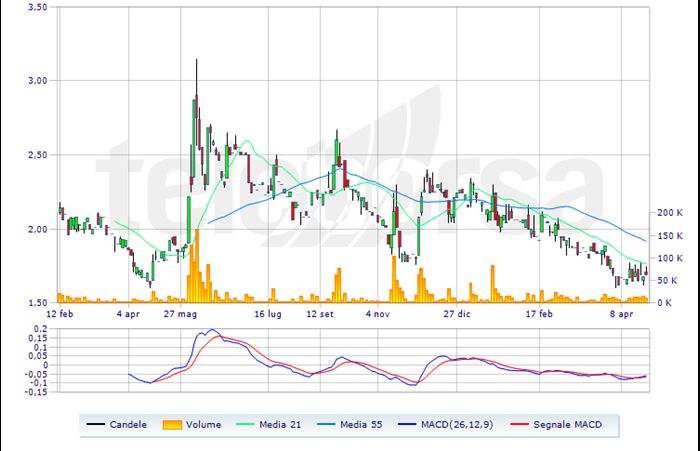Click the 12 feb date label
Screen dimensions: 700x451
(61, 313)
